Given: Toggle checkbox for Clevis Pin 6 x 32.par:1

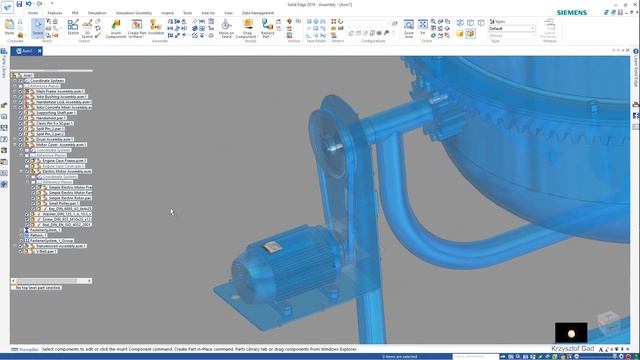Looking at the screenshot, I should coord(21,123).
